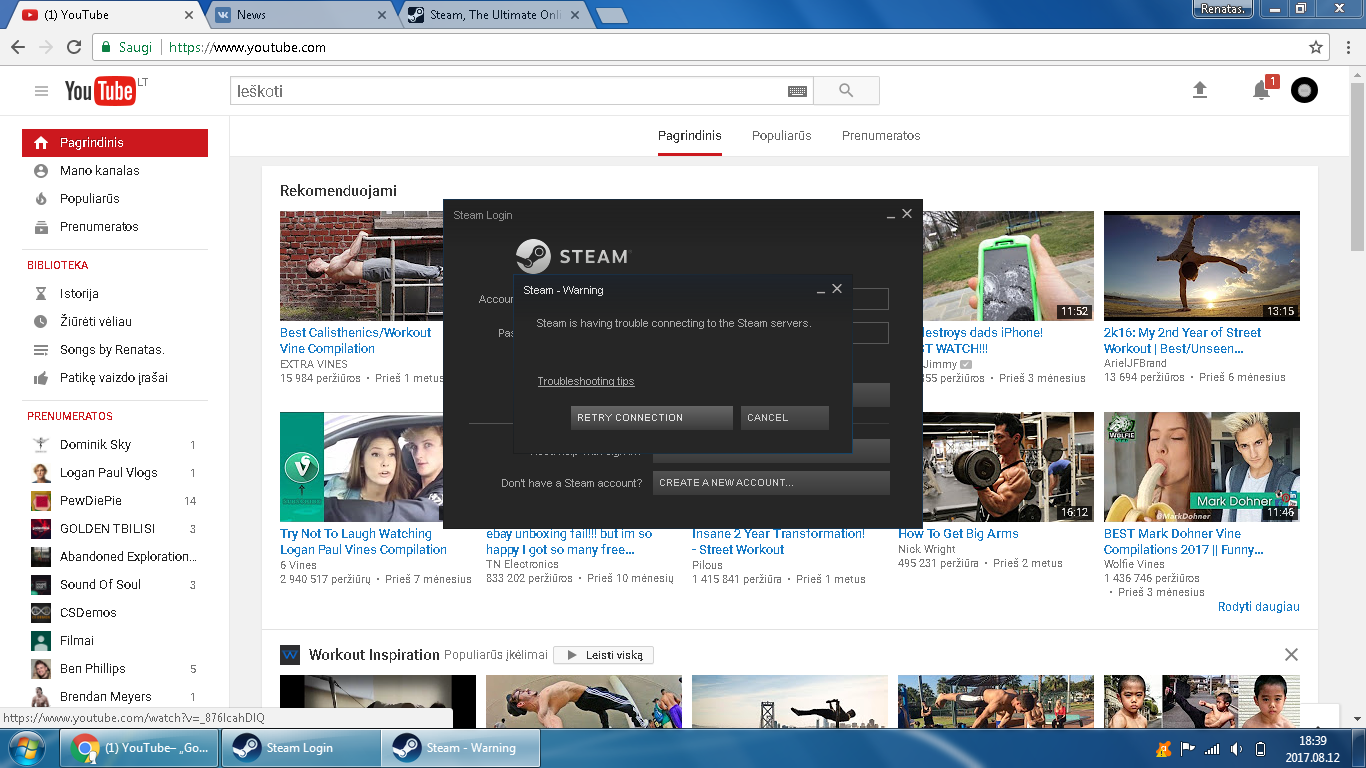Click Cancel in the Steam warning dialog
The height and width of the screenshot is (768, 1366).
tap(784, 418)
